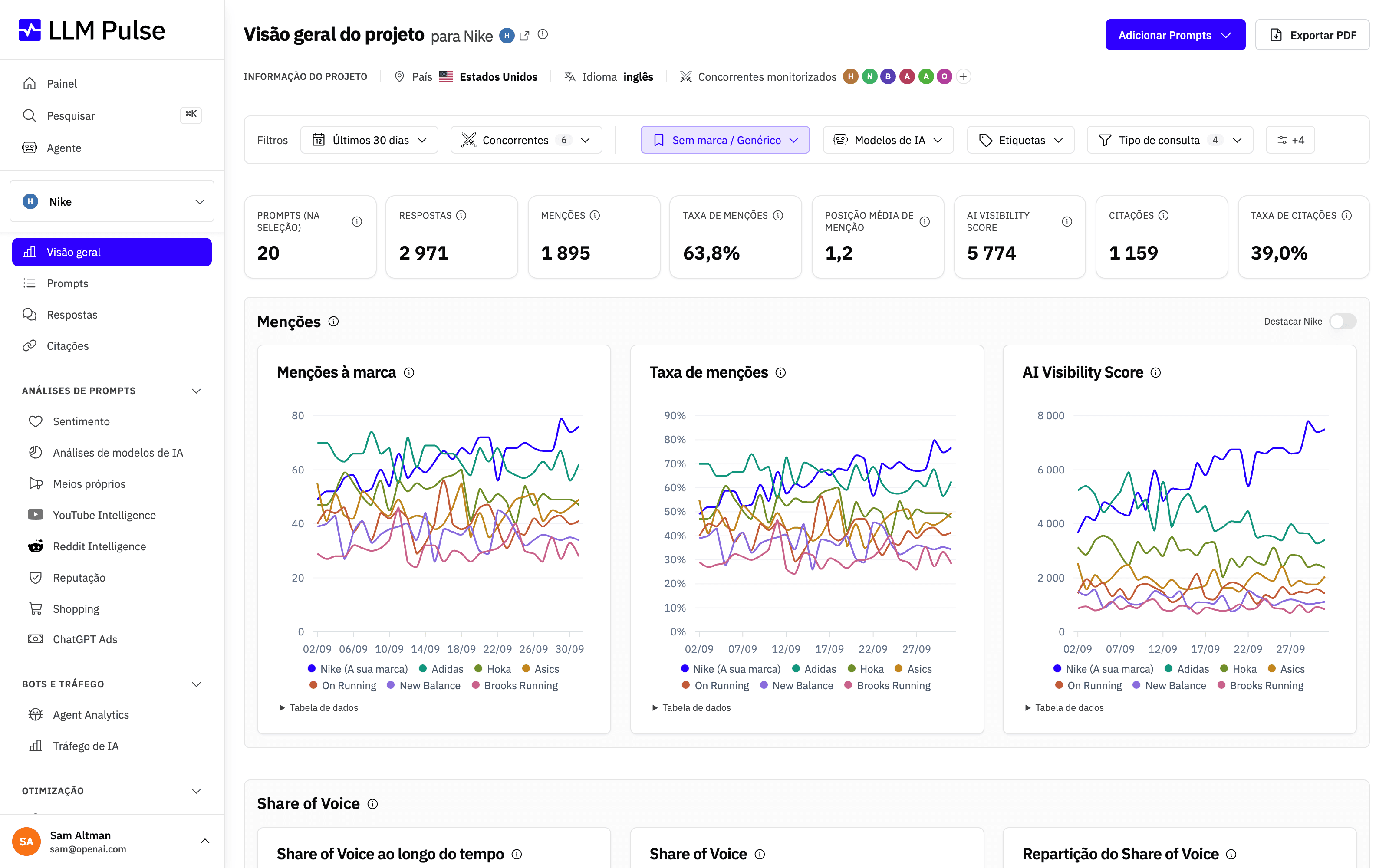Select Visão geral in sidebar
Screen dimensions: 1389x868
coord(112,252)
